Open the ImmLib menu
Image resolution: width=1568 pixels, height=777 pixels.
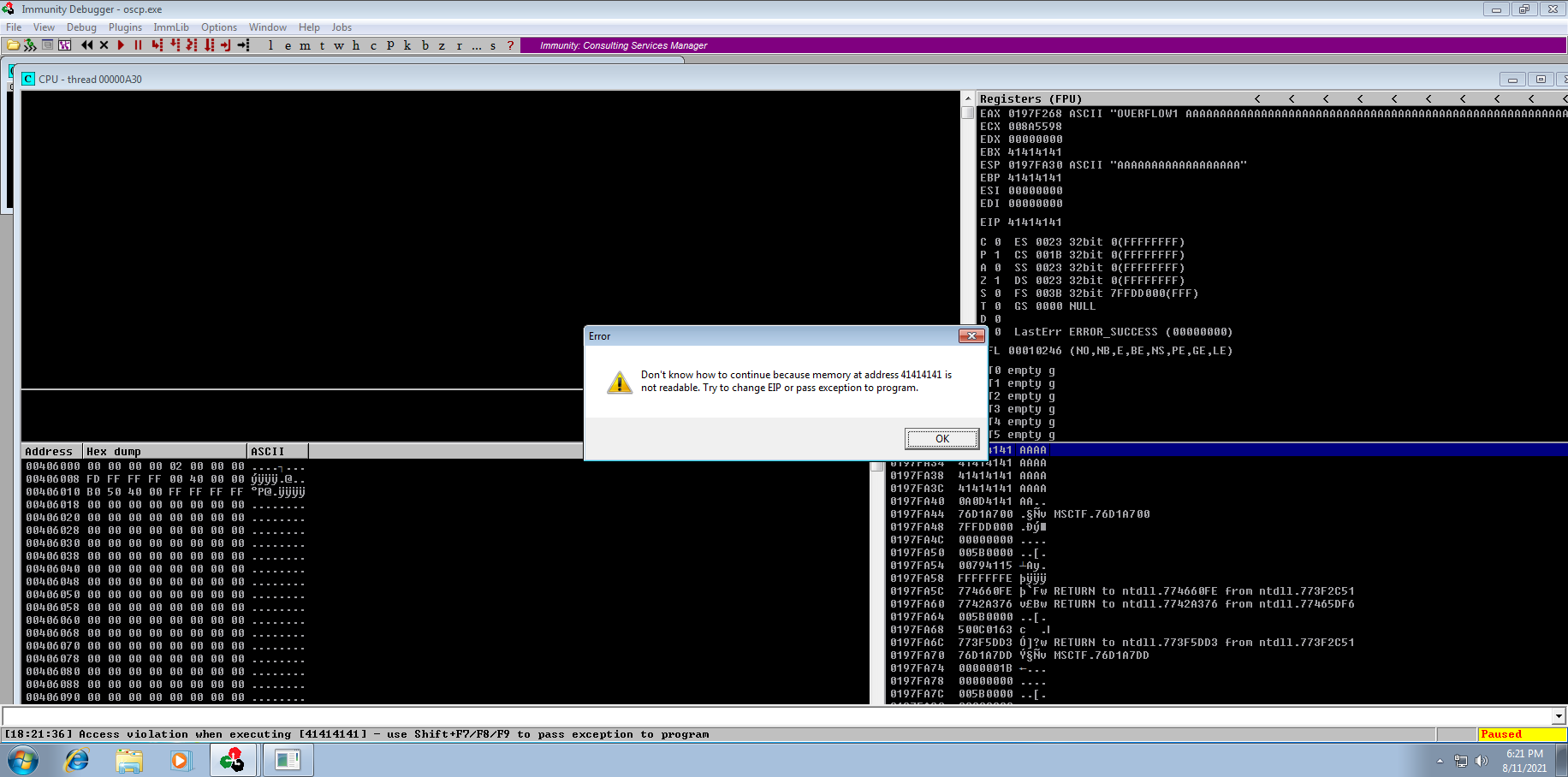point(171,27)
